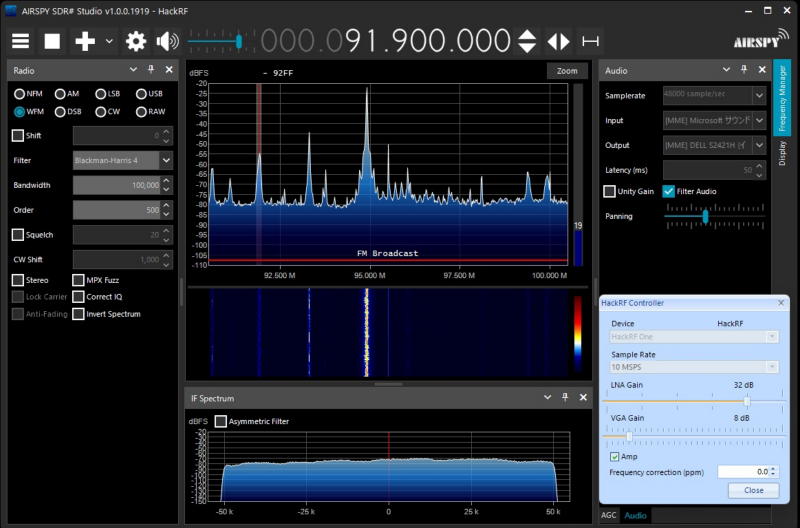The height and width of the screenshot is (528, 800).
Task: Open the audio Output device dropdown
Action: point(759,145)
